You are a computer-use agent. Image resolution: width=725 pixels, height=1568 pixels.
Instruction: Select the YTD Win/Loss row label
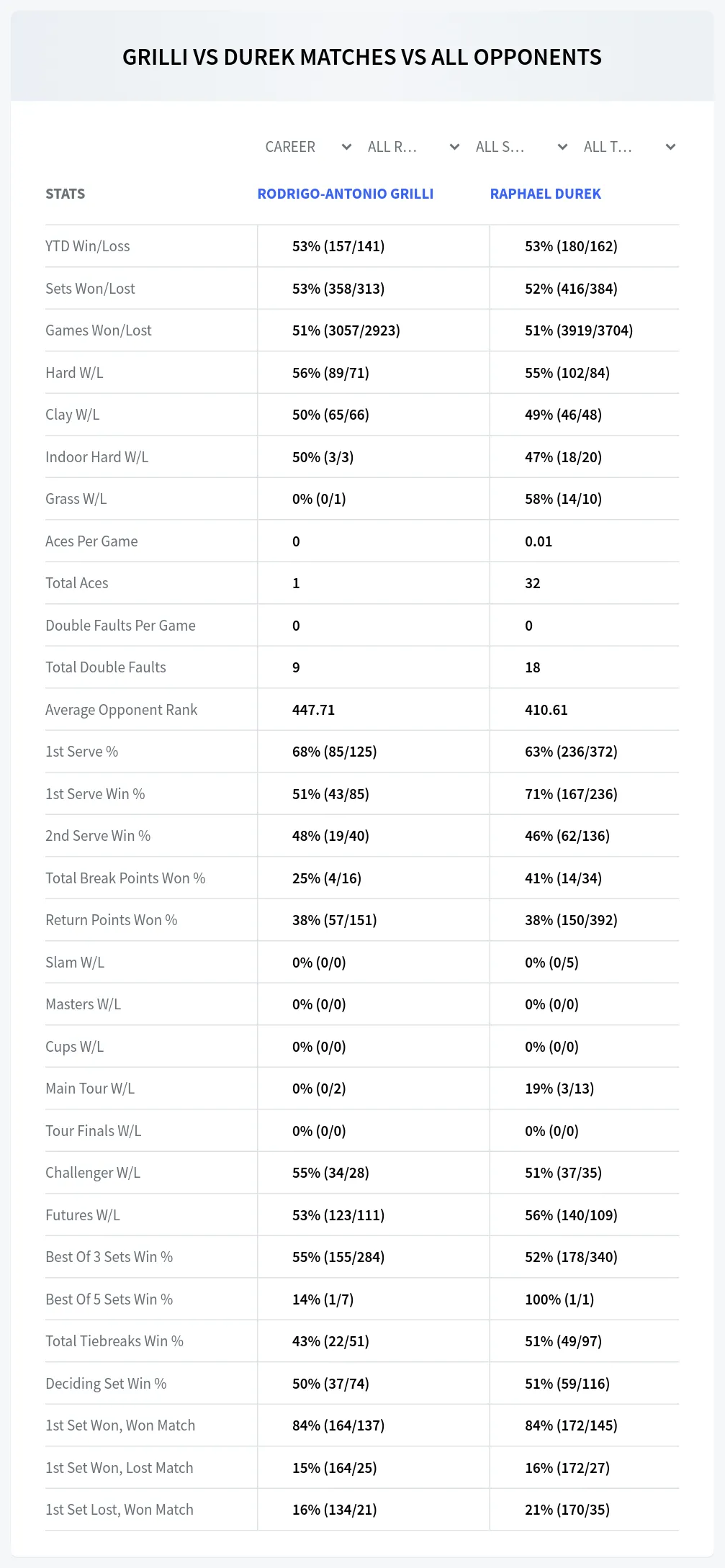coord(88,246)
